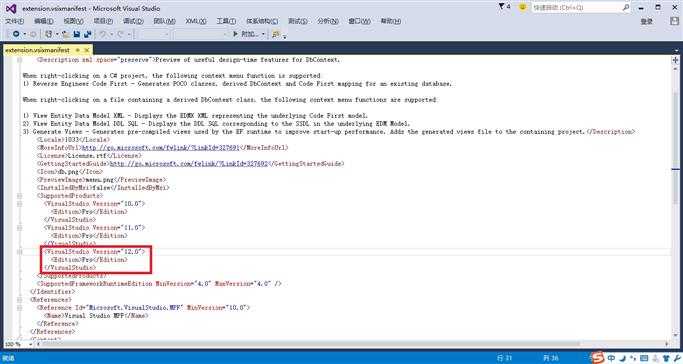Open the MoreInfoUrl go.microsoft.com link

point(161,148)
